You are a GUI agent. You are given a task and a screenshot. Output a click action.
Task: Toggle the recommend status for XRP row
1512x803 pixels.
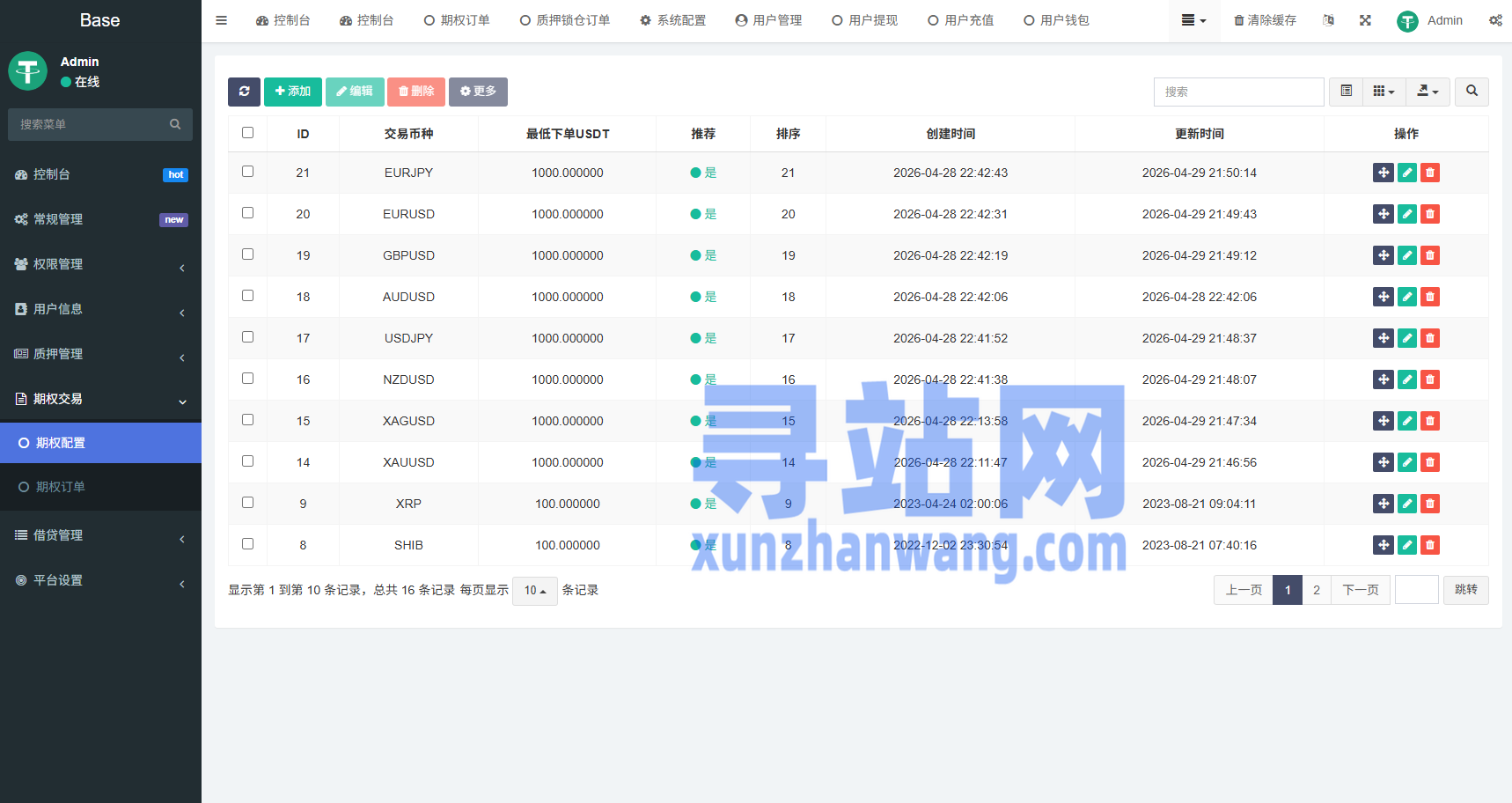coord(703,504)
